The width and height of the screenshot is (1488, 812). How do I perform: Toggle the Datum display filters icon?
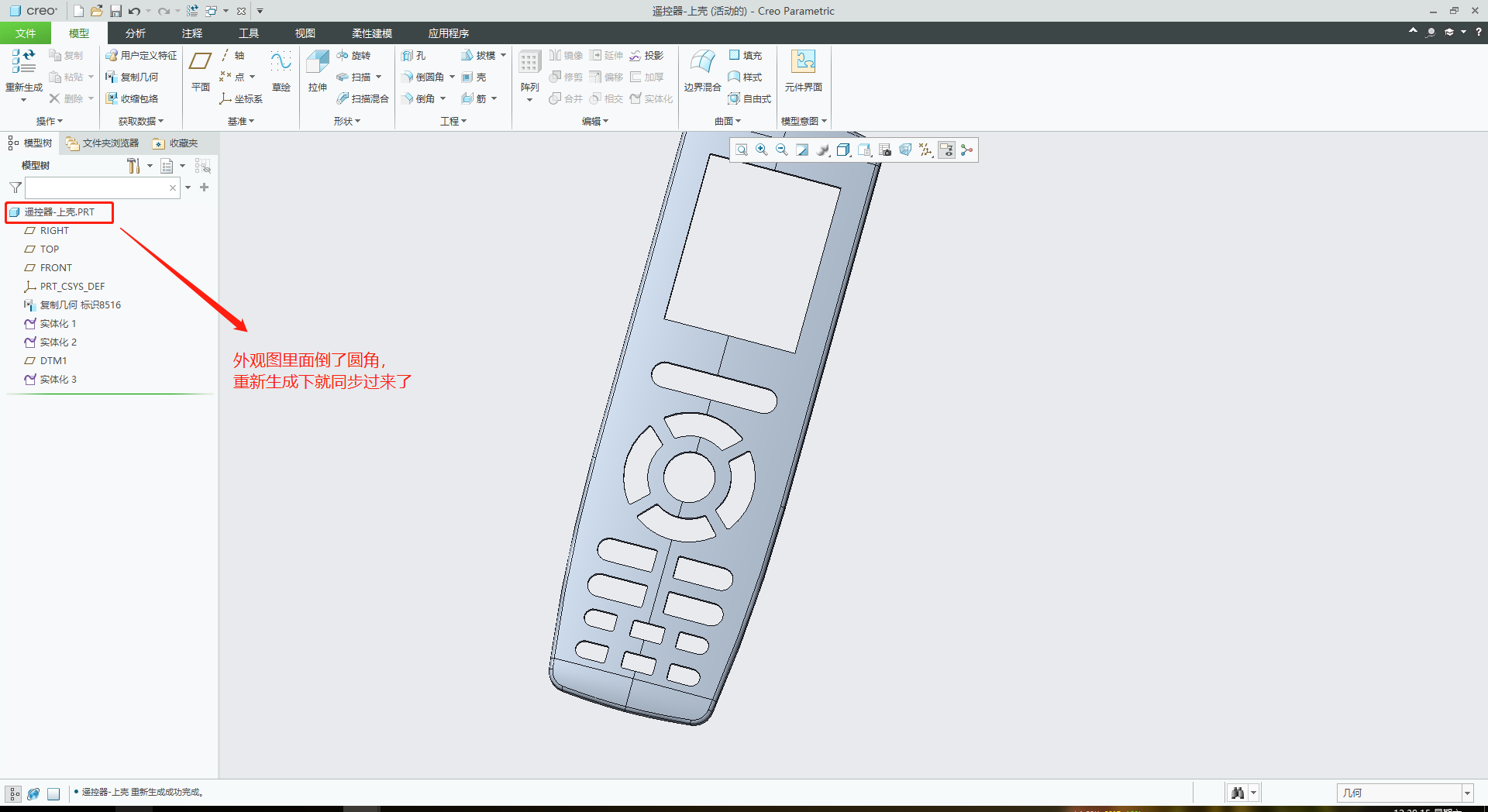[925, 150]
